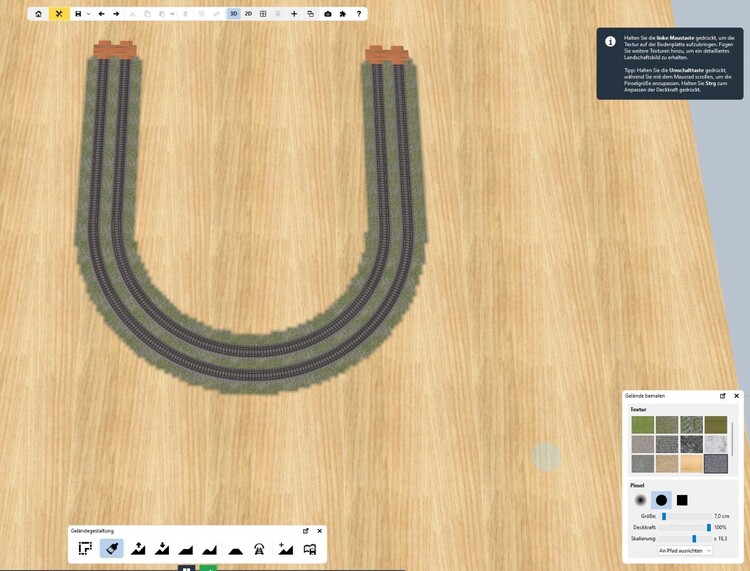Screen dimensions: 750x571
Task: Pick the sand texture
Action: tap(667, 463)
